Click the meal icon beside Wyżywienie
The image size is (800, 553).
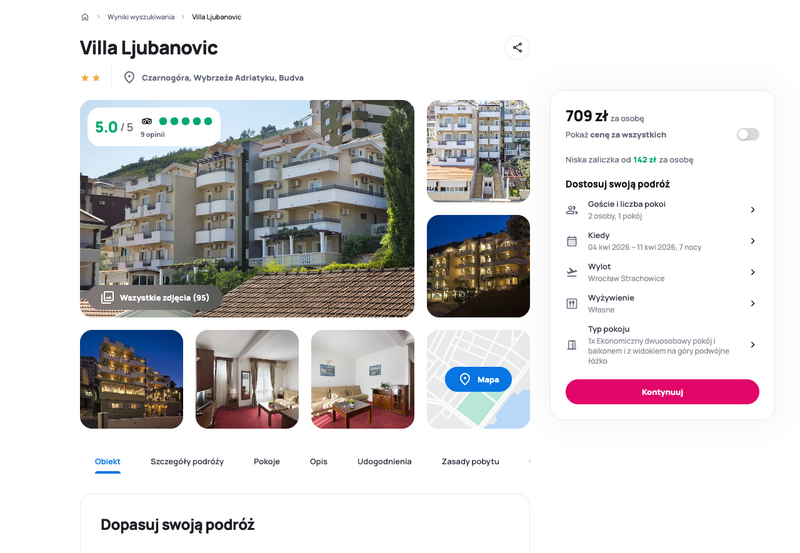point(572,304)
